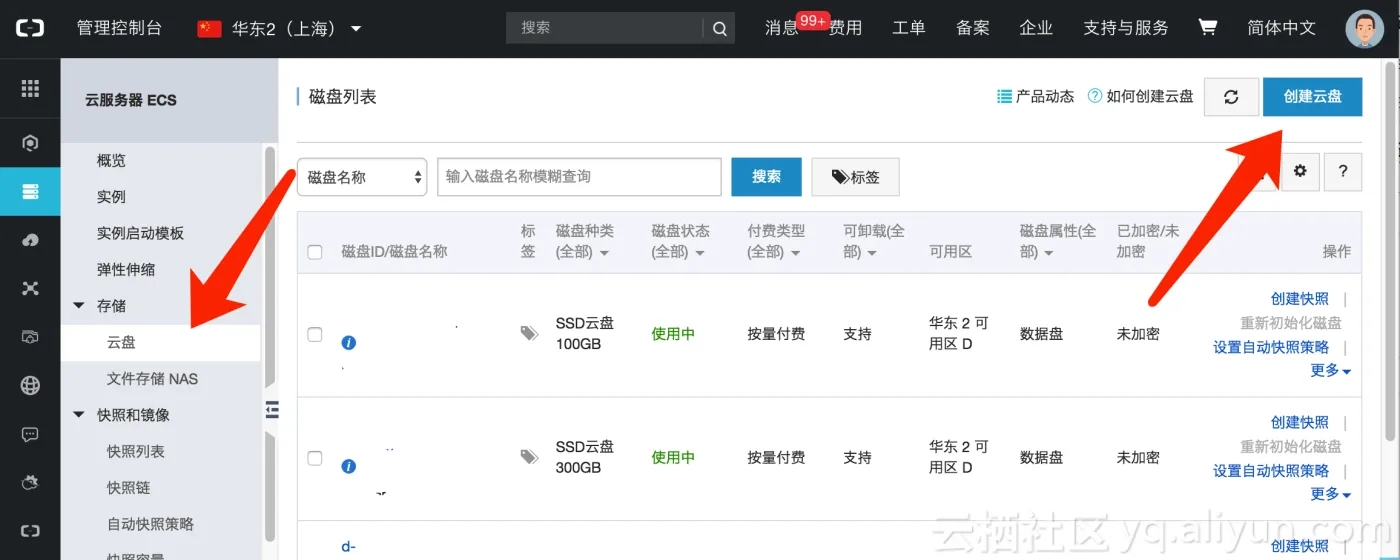The height and width of the screenshot is (560, 1400).
Task: Collapse the 存储 section in the sidebar
Action: coord(80,306)
